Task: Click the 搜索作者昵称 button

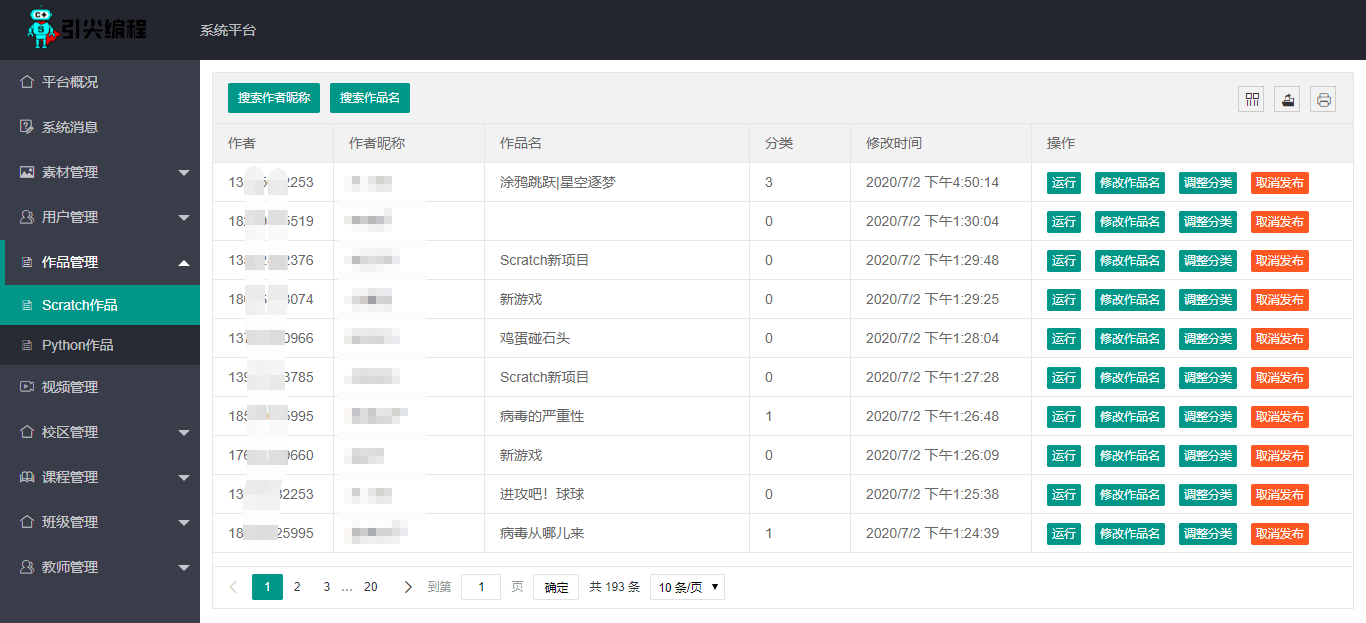Action: coord(274,98)
